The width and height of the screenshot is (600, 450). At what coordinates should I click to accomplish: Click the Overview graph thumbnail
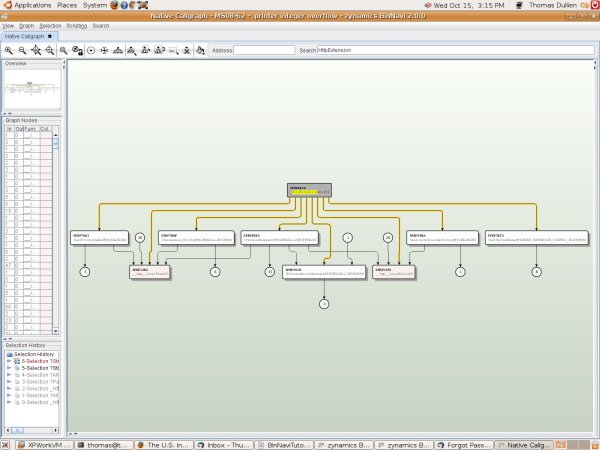pyautogui.click(x=30, y=88)
